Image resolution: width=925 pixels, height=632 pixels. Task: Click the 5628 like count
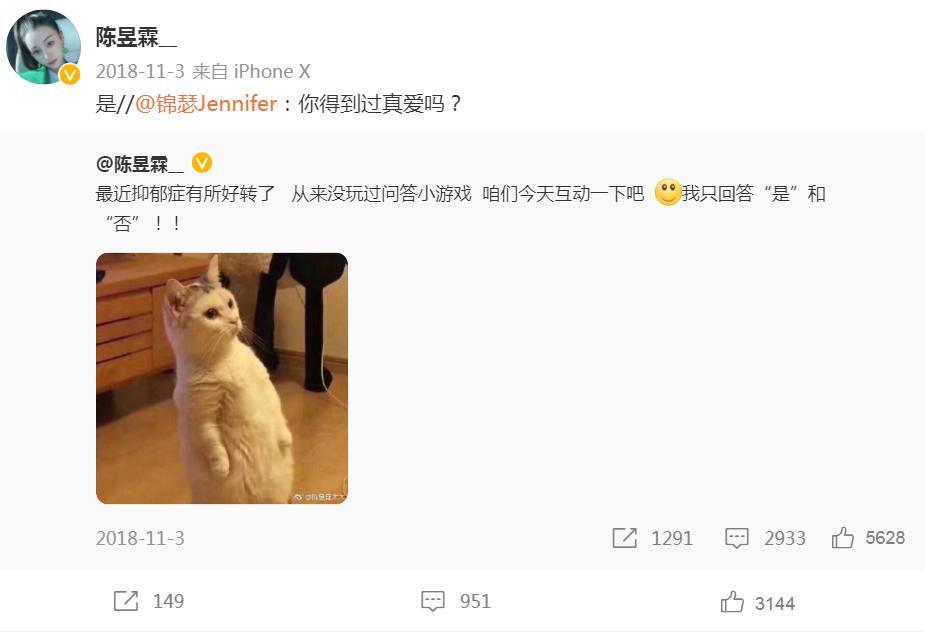click(x=885, y=538)
